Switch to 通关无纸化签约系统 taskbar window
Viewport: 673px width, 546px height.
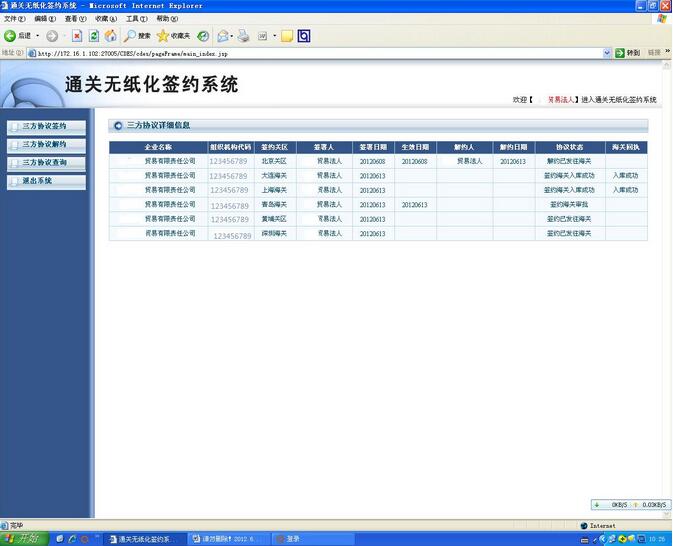146,539
